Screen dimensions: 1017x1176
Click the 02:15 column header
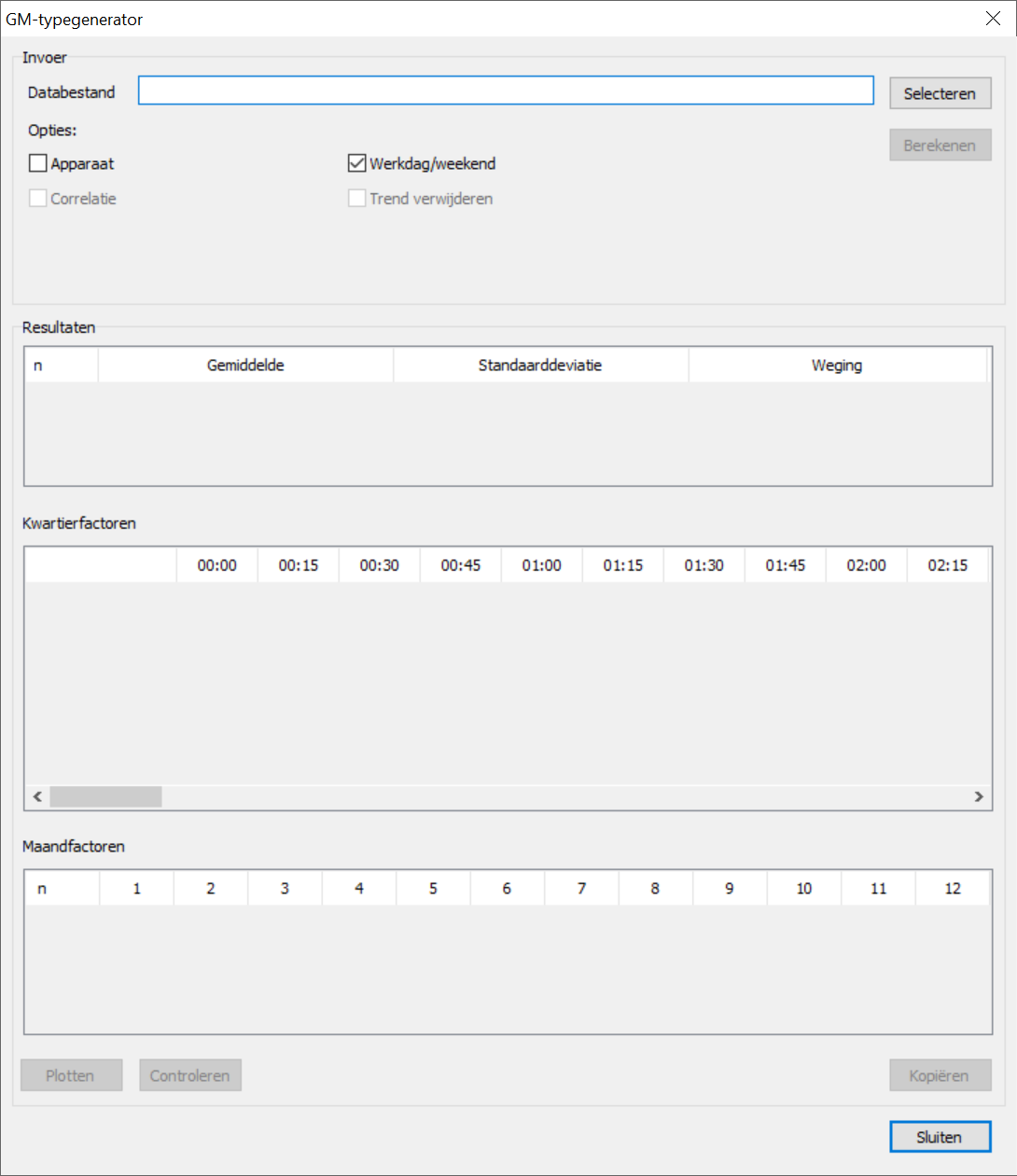pyautogui.click(x=947, y=565)
